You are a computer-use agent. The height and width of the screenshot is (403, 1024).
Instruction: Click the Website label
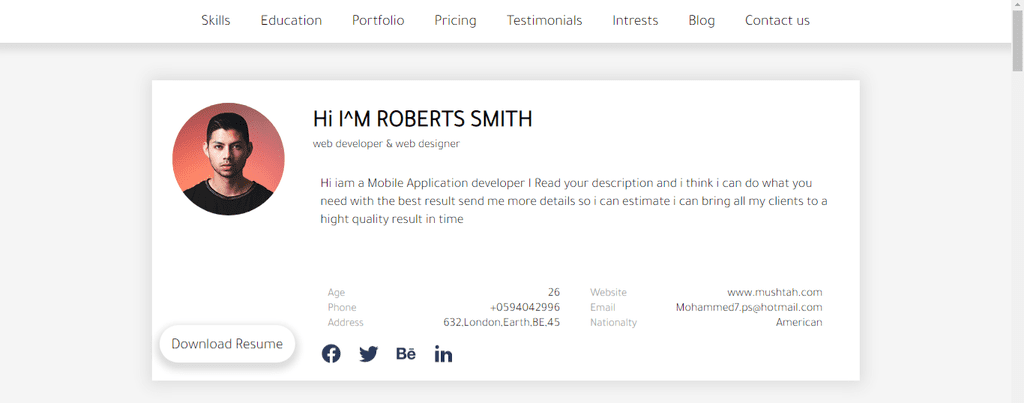pos(608,292)
